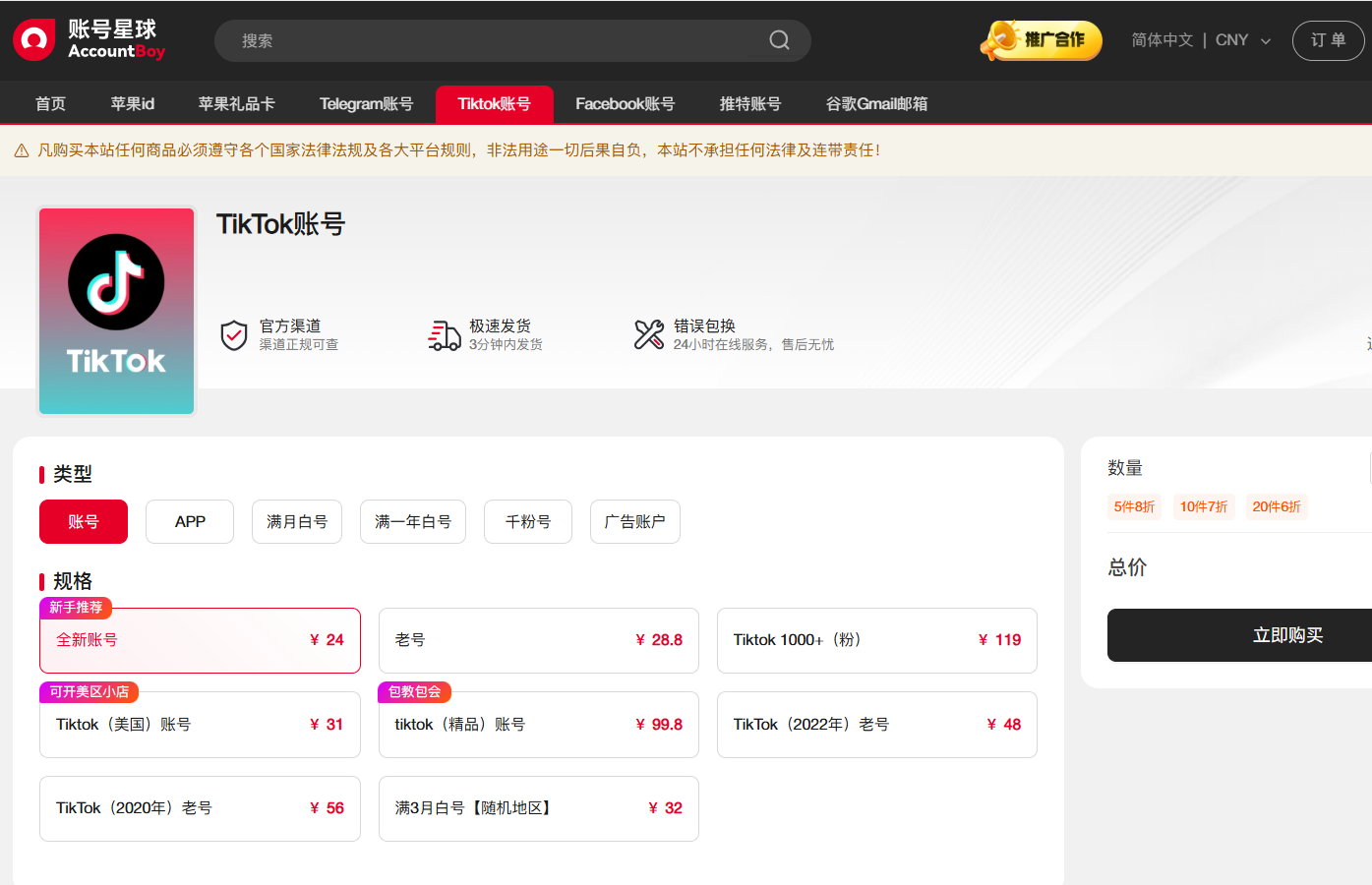Image resolution: width=1372 pixels, height=885 pixels.
Task: Select the 千粉号 type option
Action: coord(528,521)
